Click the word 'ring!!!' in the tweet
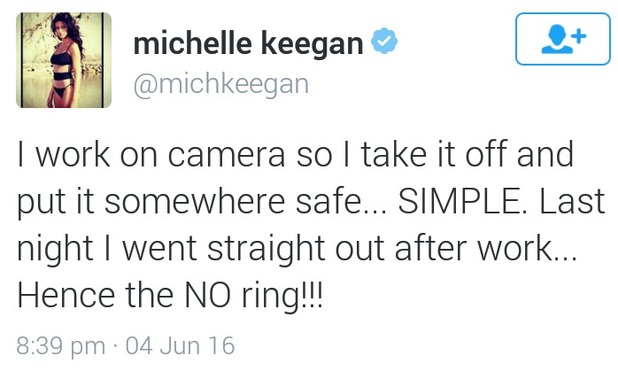Screen dimensions: 618x379 [x=282, y=298]
